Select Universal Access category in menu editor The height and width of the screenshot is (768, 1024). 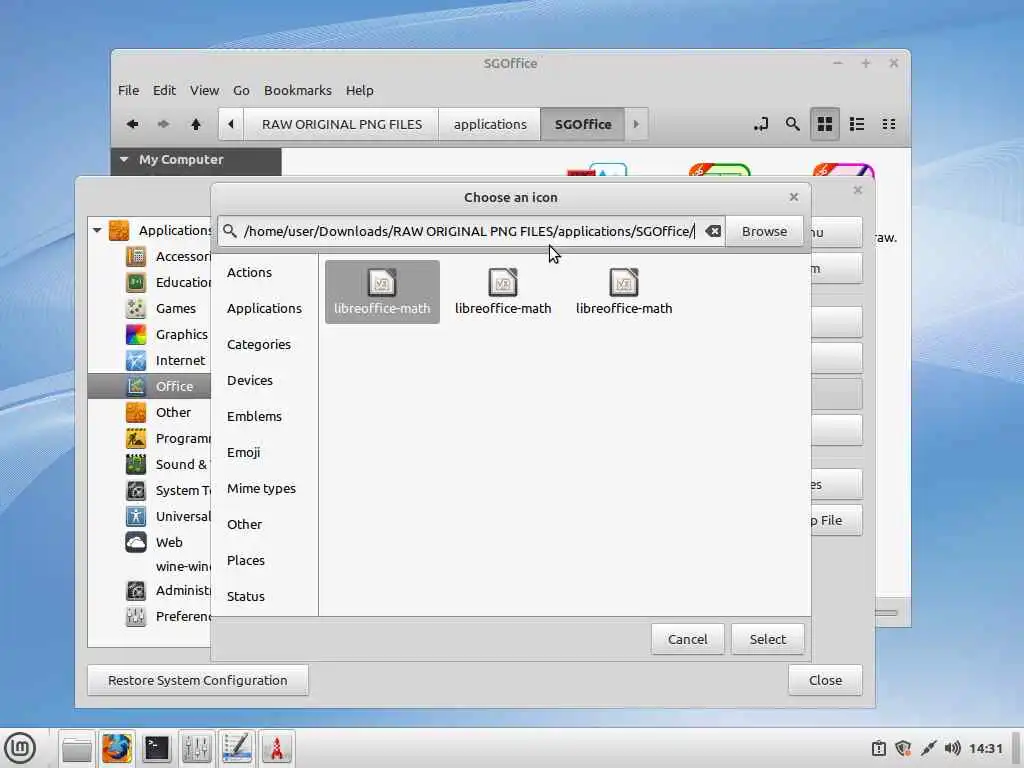coord(170,517)
